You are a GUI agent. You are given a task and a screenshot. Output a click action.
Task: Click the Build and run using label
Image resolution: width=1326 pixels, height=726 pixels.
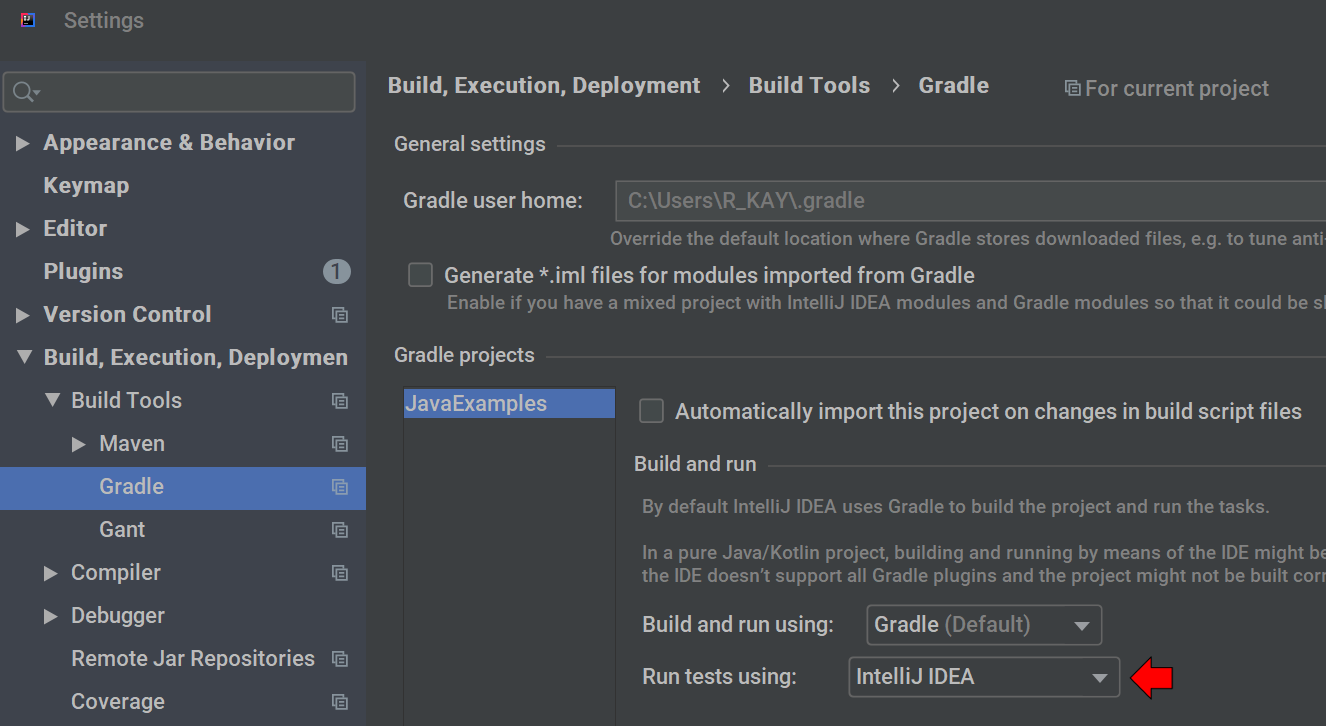(x=738, y=625)
